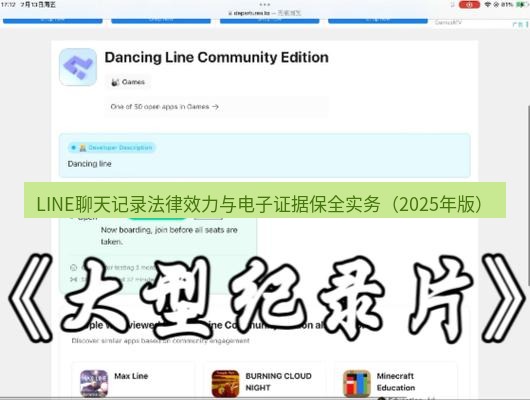Select the 'Minecraft Education' app name

click(396, 382)
